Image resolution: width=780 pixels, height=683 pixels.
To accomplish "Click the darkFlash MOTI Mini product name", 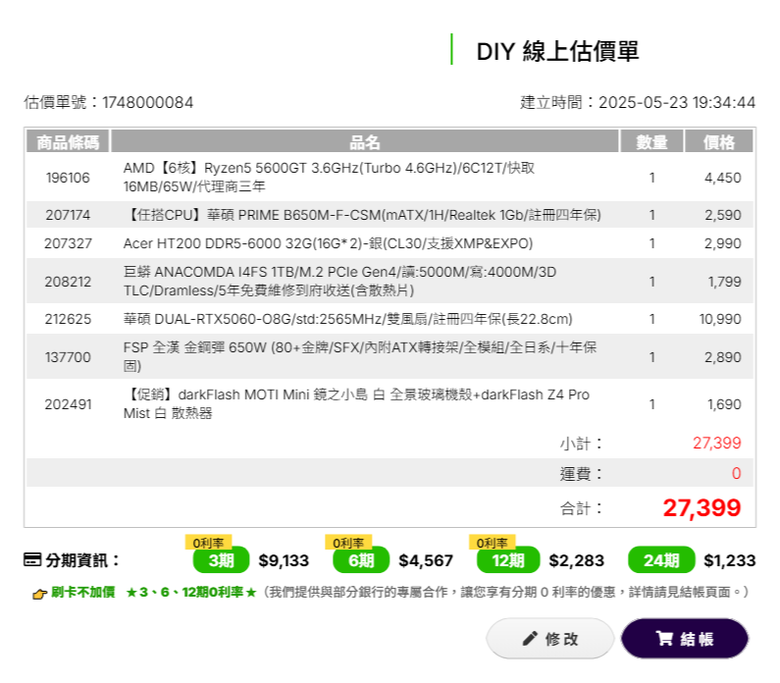I will tap(356, 404).
